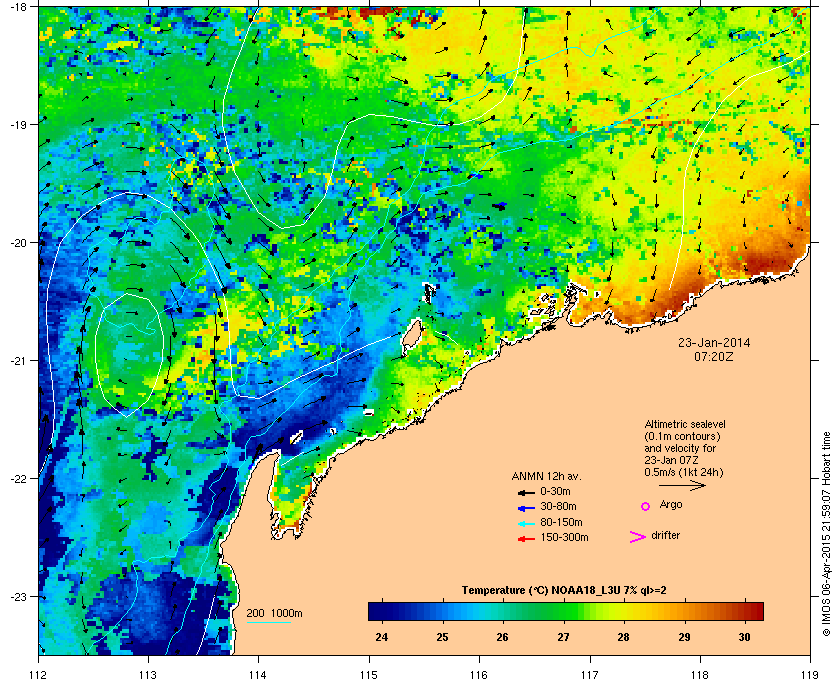Viewport: 840px width, 680px height.
Task: Click the longitude axis label 117
Action: tap(590, 675)
